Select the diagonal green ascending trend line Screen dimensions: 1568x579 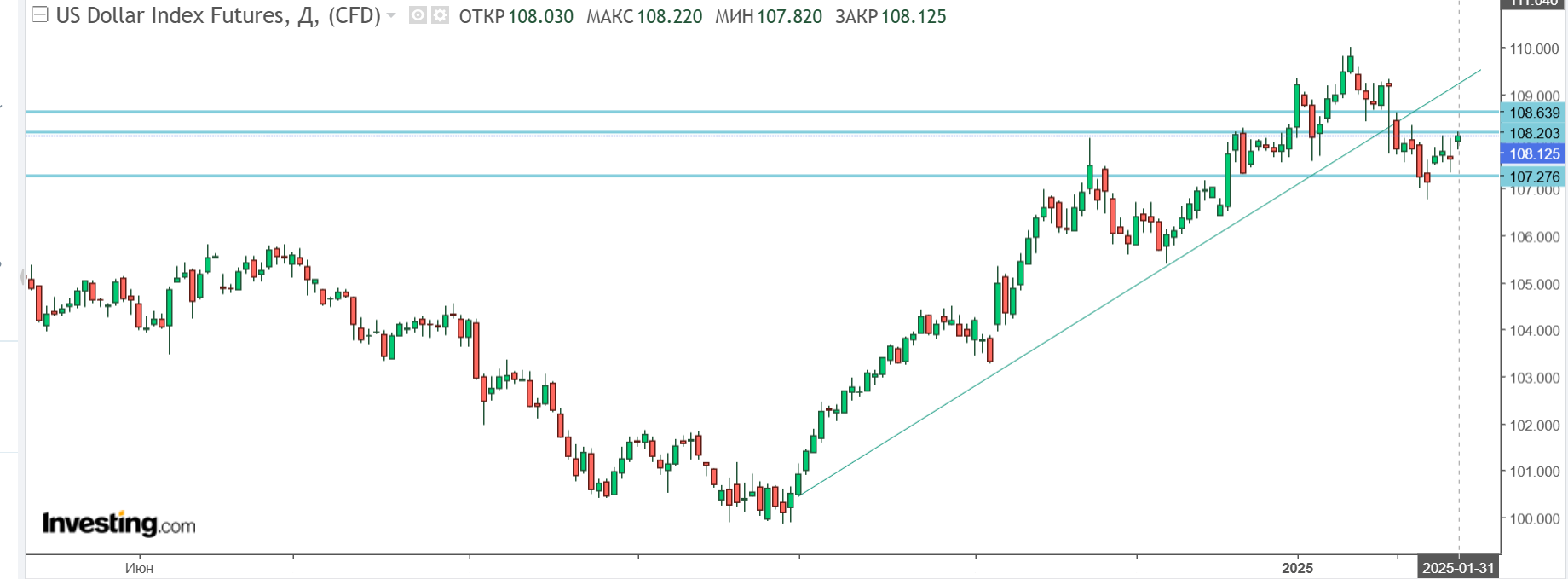[x=1023, y=357]
